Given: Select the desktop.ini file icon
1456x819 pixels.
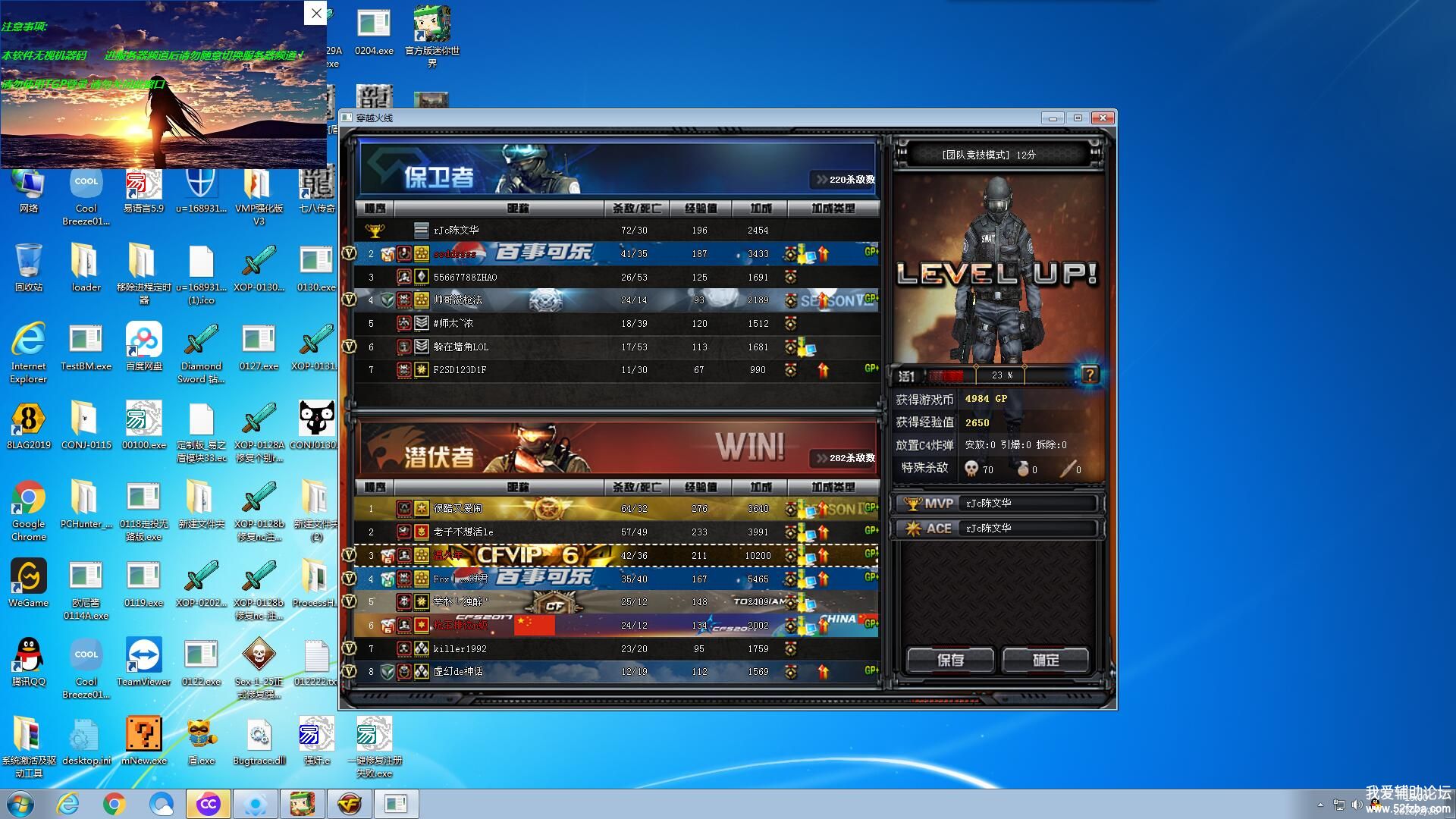Looking at the screenshot, I should pos(86,740).
